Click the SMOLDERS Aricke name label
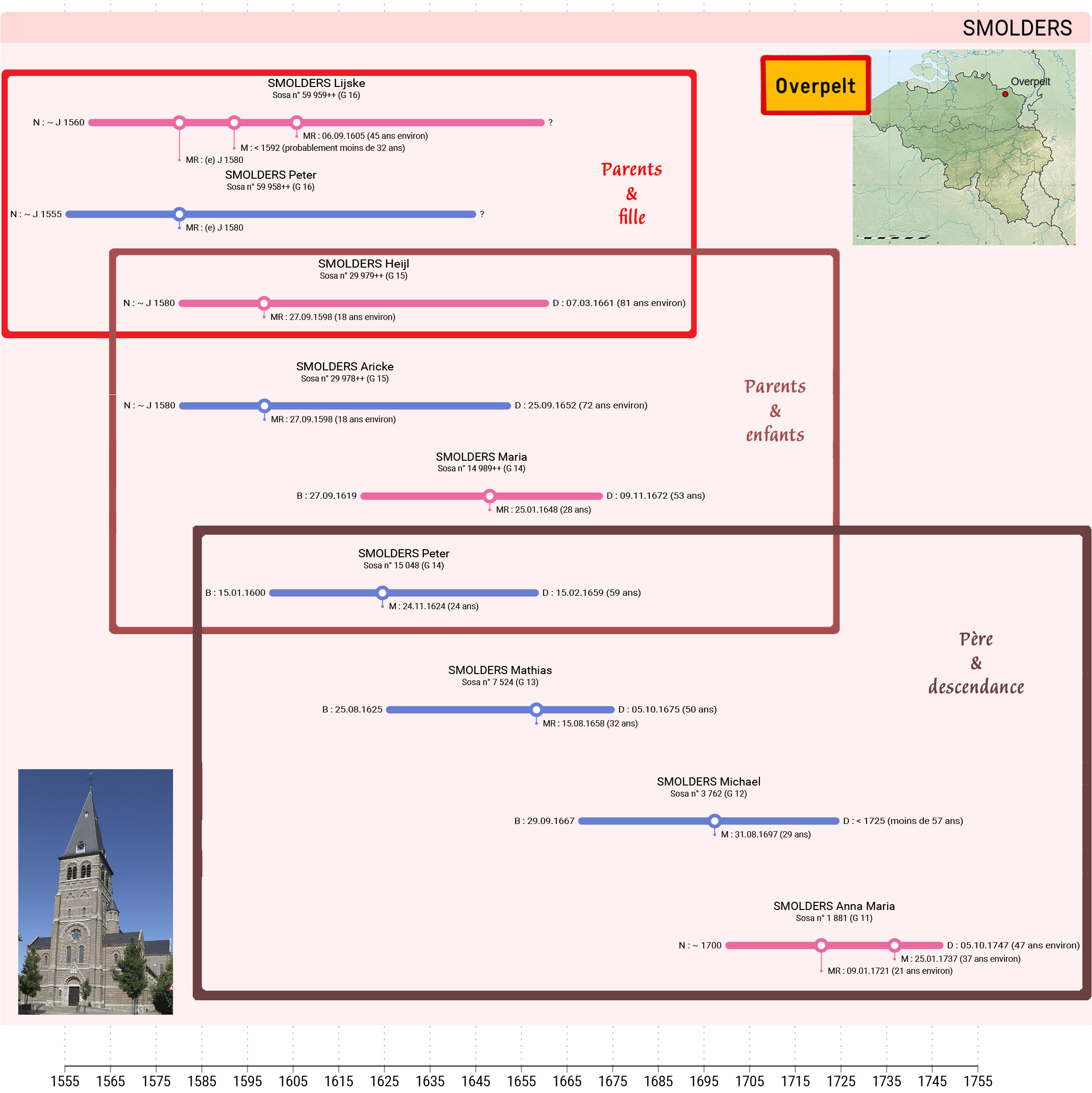The height and width of the screenshot is (1093, 1092). 345,367
